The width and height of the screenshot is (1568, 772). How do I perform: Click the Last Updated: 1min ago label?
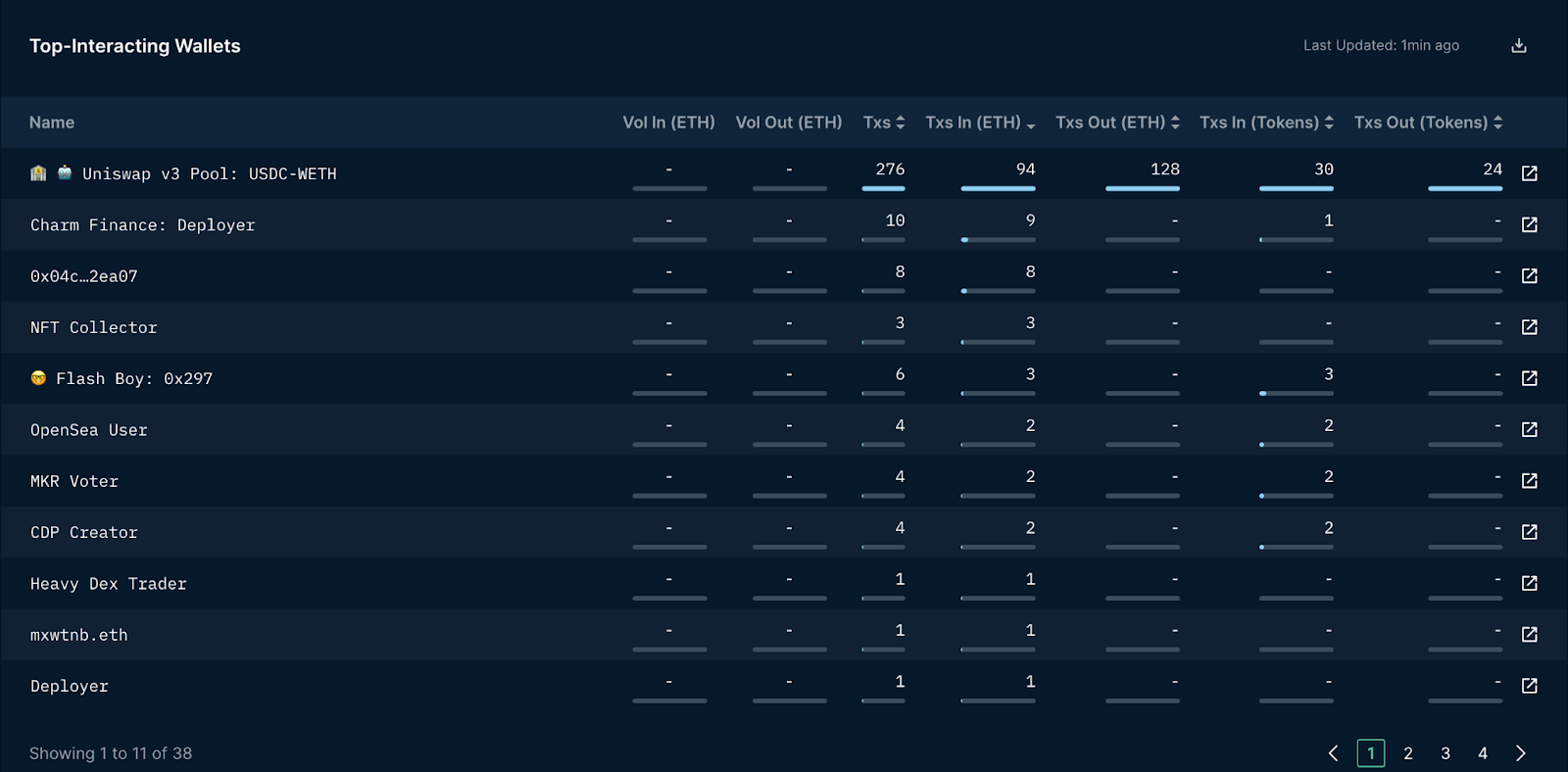[1381, 45]
